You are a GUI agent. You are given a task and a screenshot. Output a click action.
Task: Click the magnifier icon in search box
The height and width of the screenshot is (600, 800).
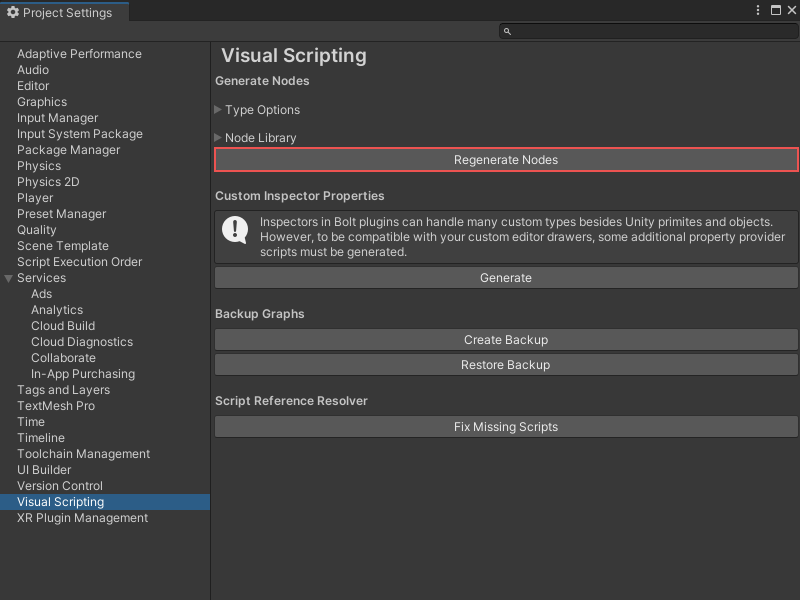[507, 32]
